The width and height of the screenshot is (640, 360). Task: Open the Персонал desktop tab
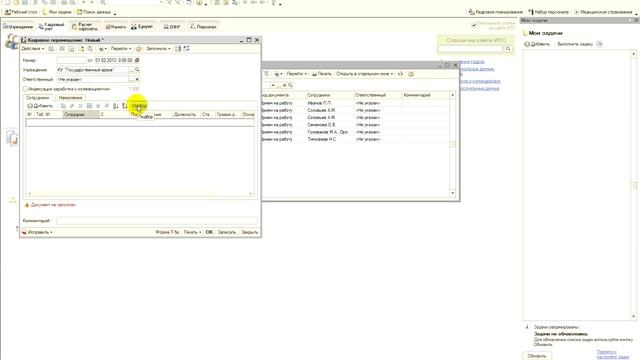pos(203,27)
